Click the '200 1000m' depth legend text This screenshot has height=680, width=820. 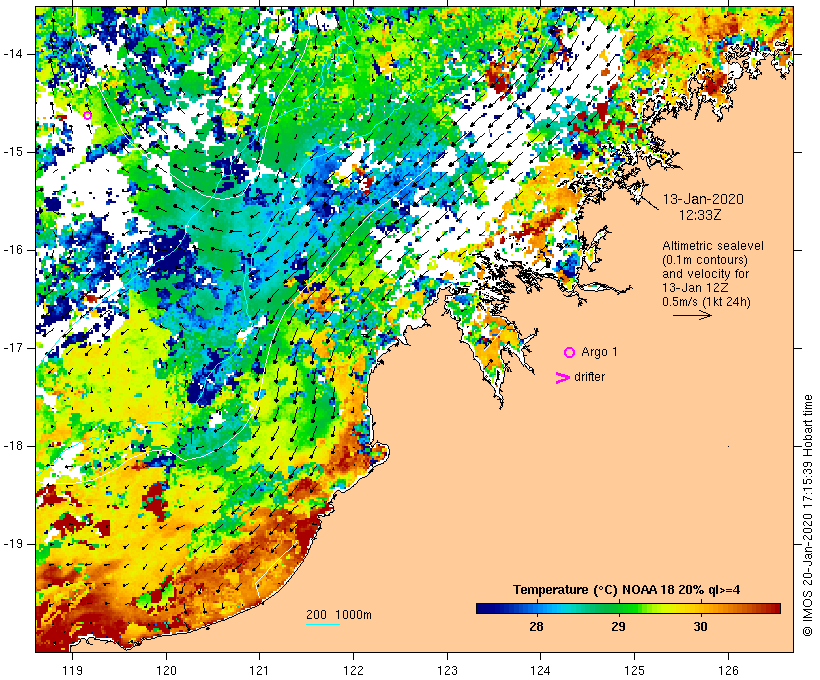(339, 615)
